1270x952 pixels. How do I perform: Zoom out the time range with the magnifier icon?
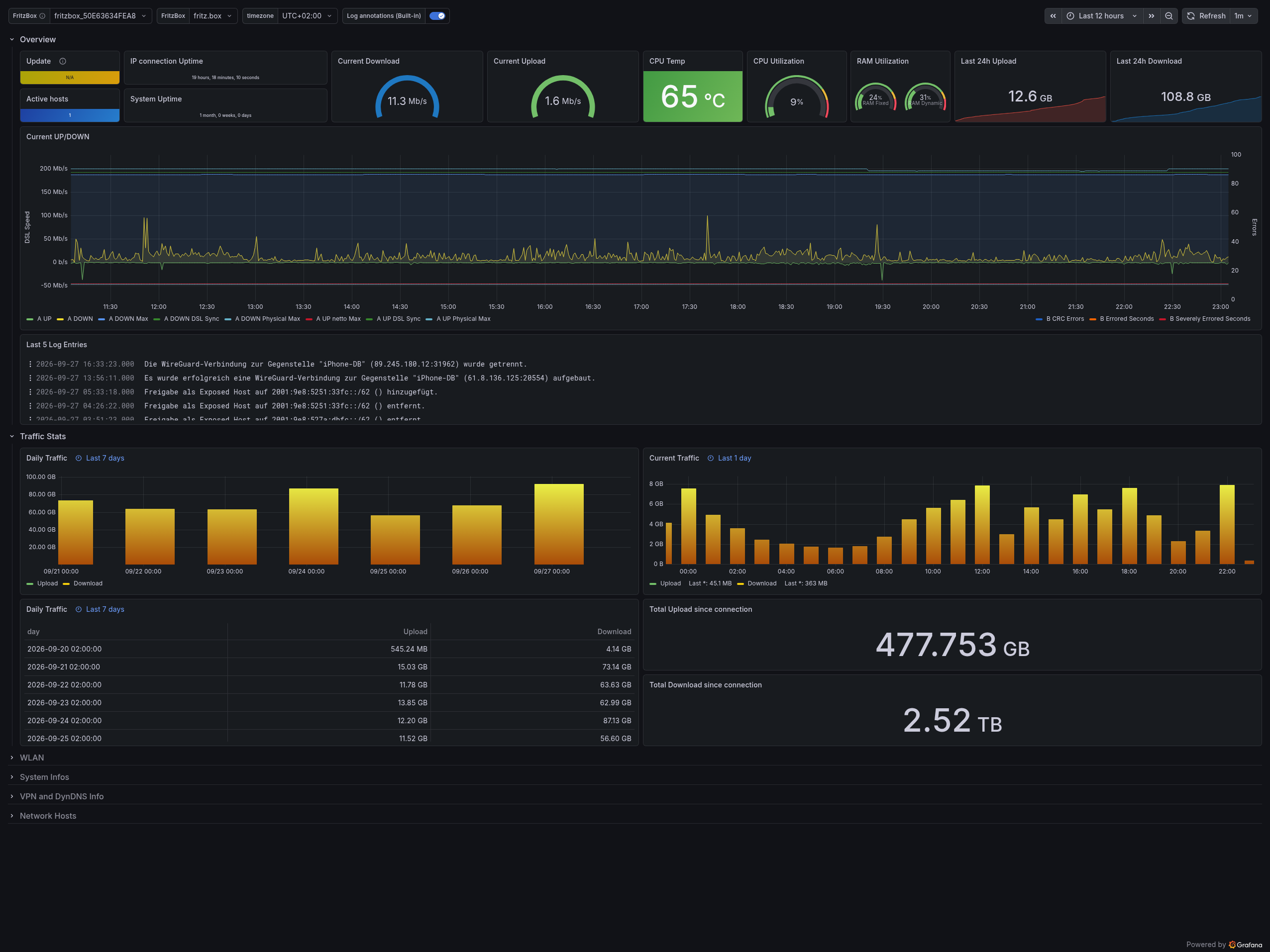click(x=1169, y=16)
